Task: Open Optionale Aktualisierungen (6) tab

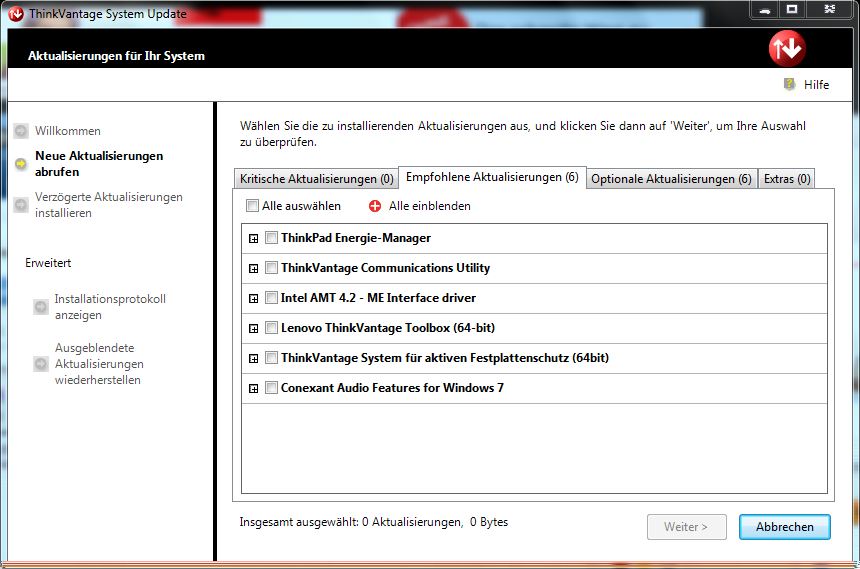Action: pyautogui.click(x=671, y=179)
